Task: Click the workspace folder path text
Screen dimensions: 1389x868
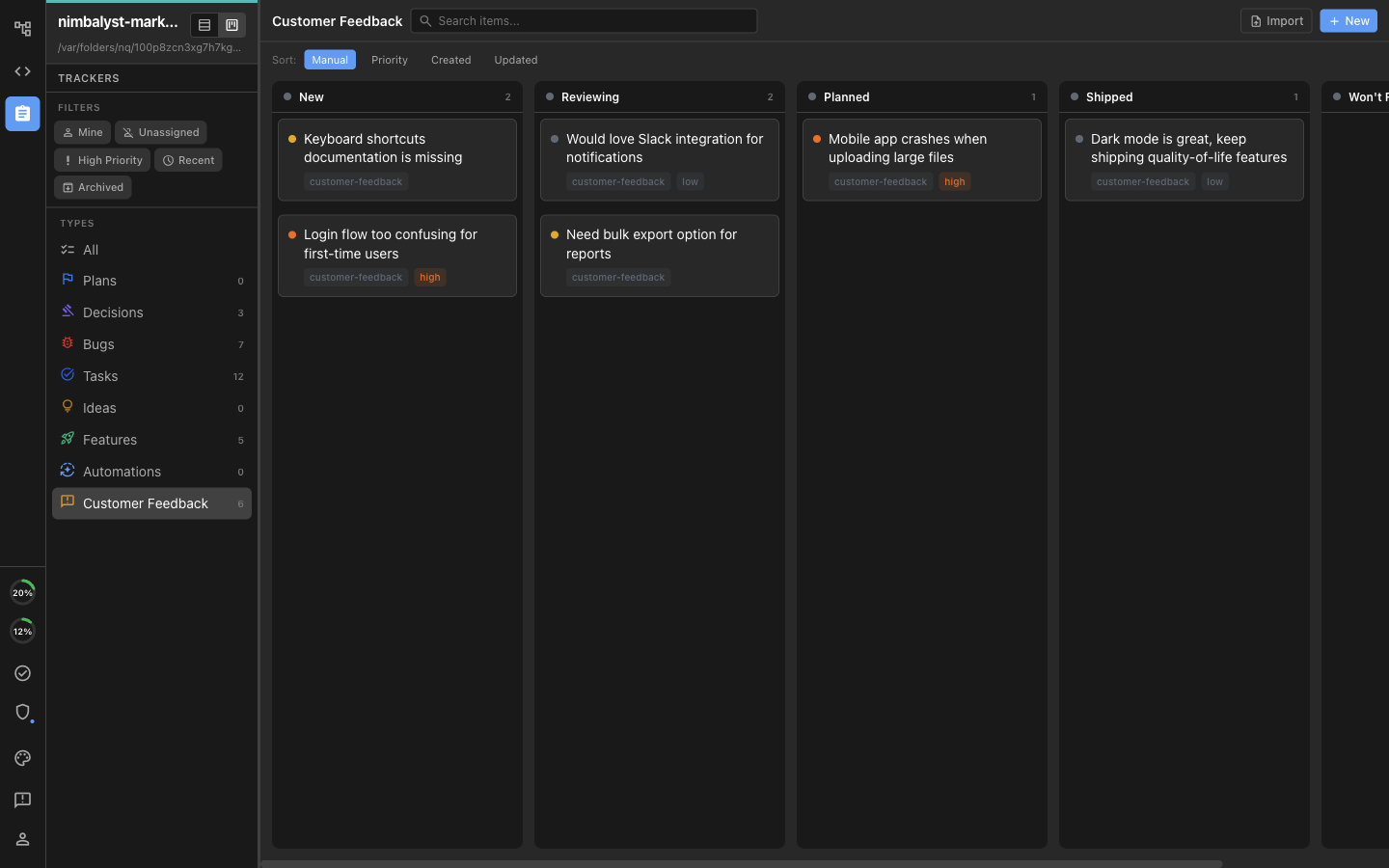Action: [150, 47]
